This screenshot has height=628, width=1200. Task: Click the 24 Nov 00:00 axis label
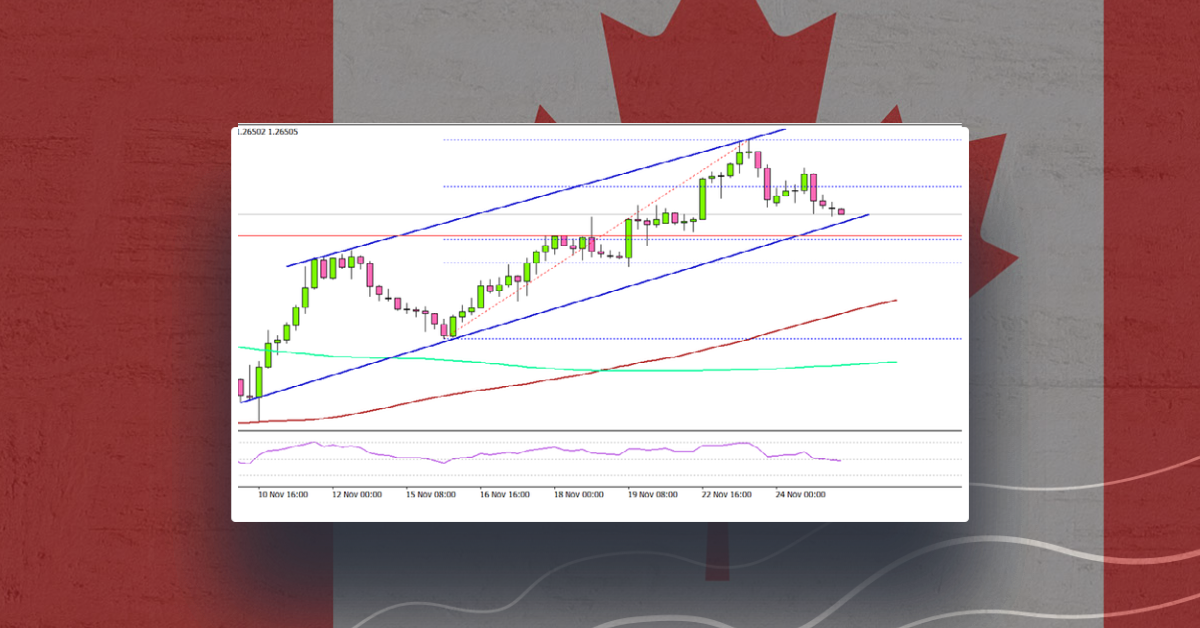tap(801, 492)
